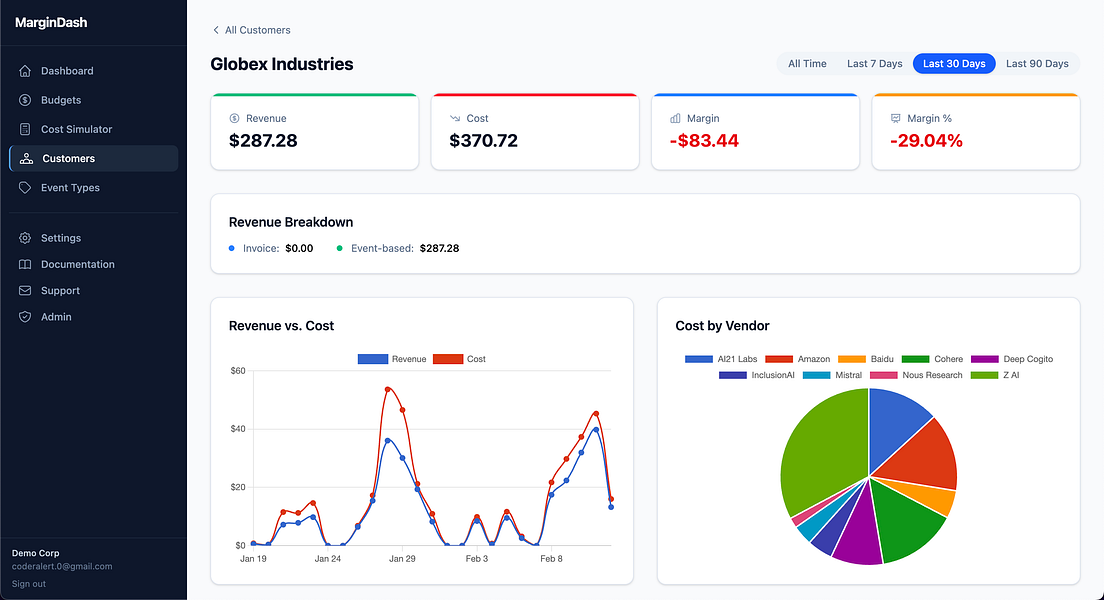Toggle Cohere vendor in pie legend

click(932, 359)
